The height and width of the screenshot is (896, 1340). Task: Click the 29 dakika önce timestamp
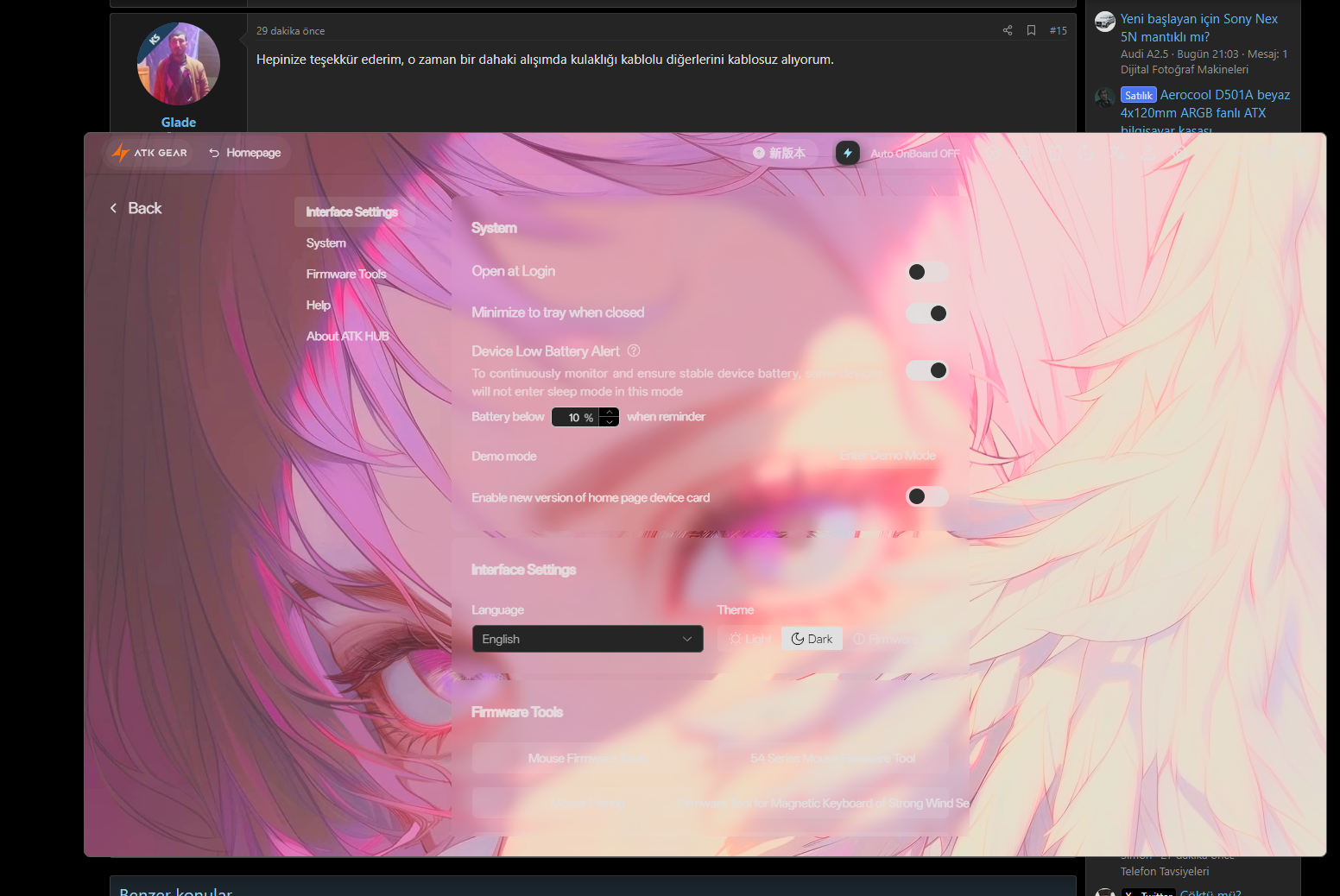click(x=291, y=31)
